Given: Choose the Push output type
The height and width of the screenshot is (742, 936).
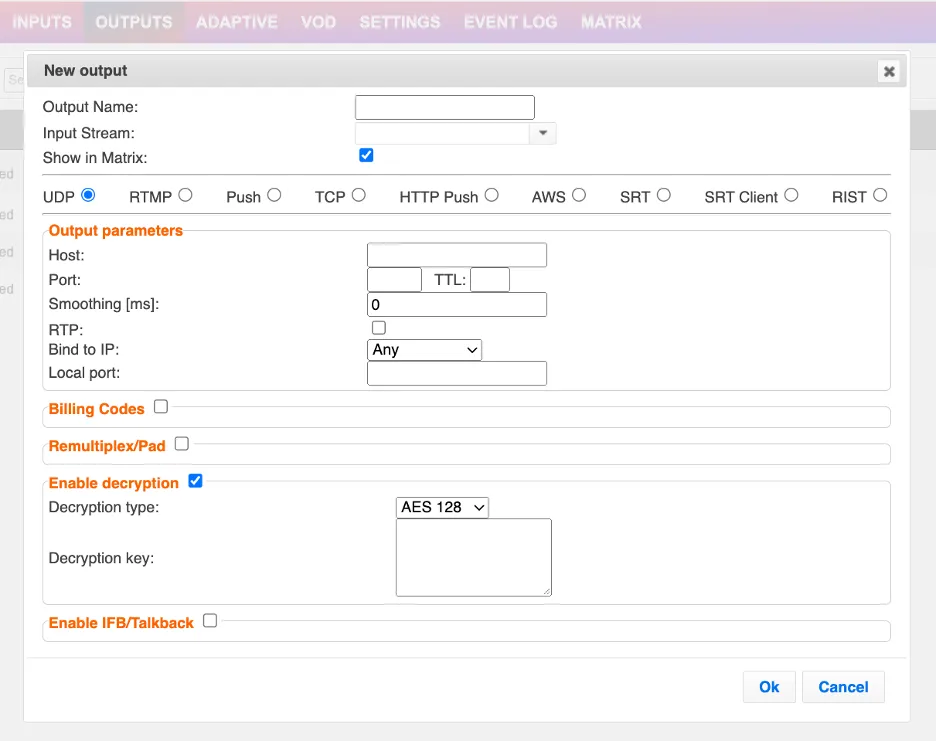Looking at the screenshot, I should [x=274, y=195].
